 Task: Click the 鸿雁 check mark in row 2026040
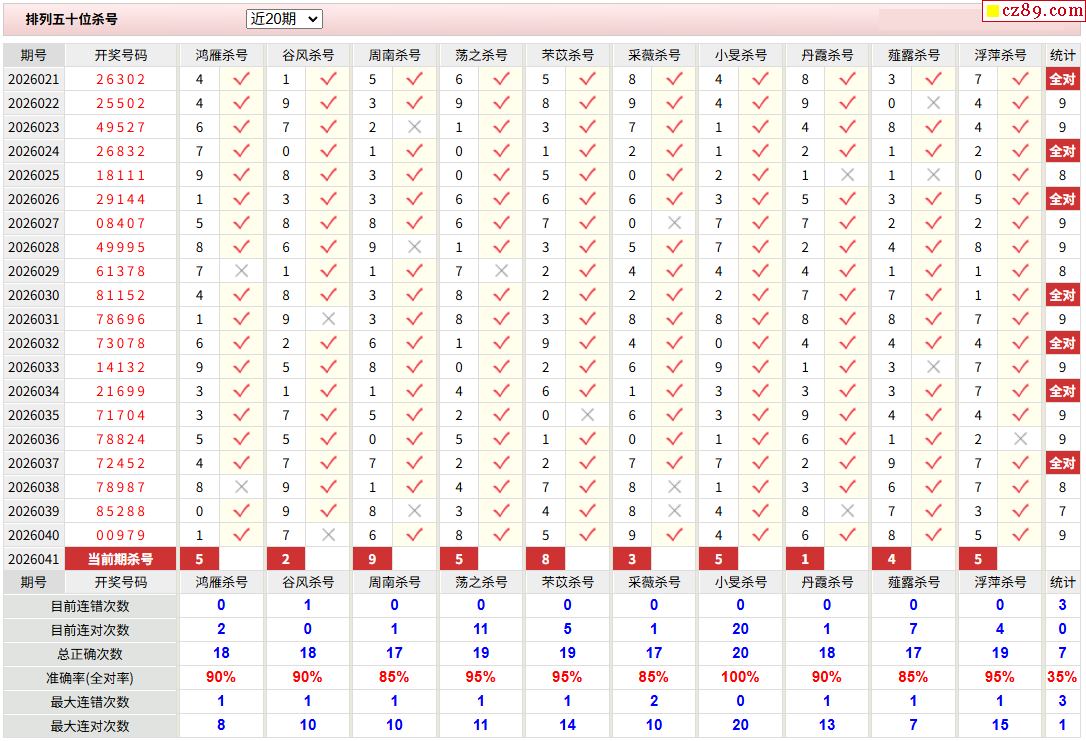241,535
